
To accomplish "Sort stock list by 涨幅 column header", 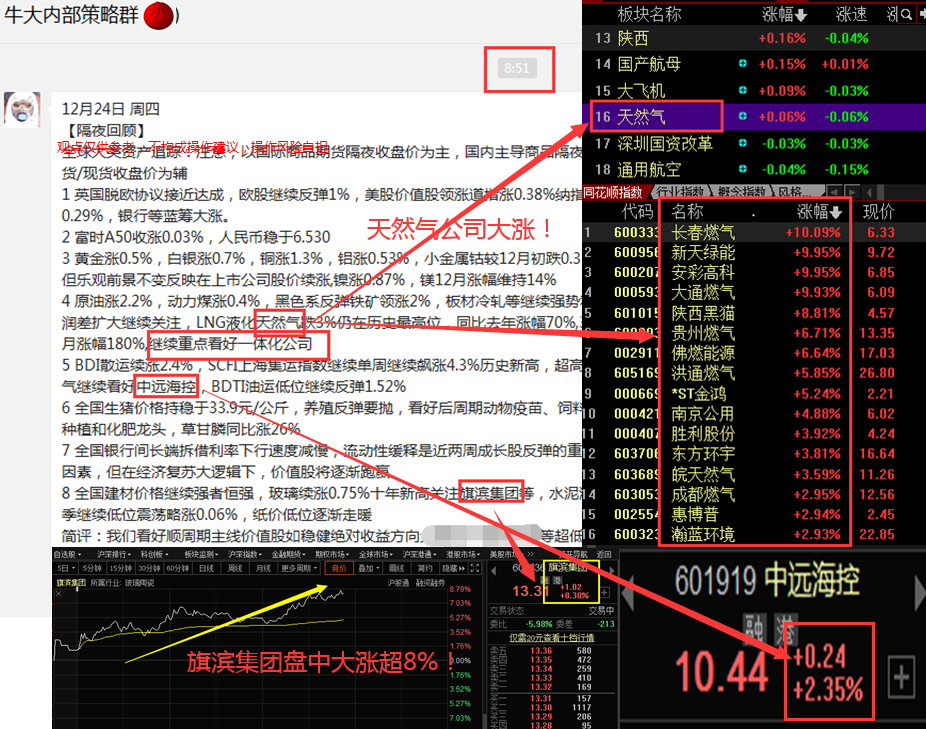I will pyautogui.click(x=819, y=211).
